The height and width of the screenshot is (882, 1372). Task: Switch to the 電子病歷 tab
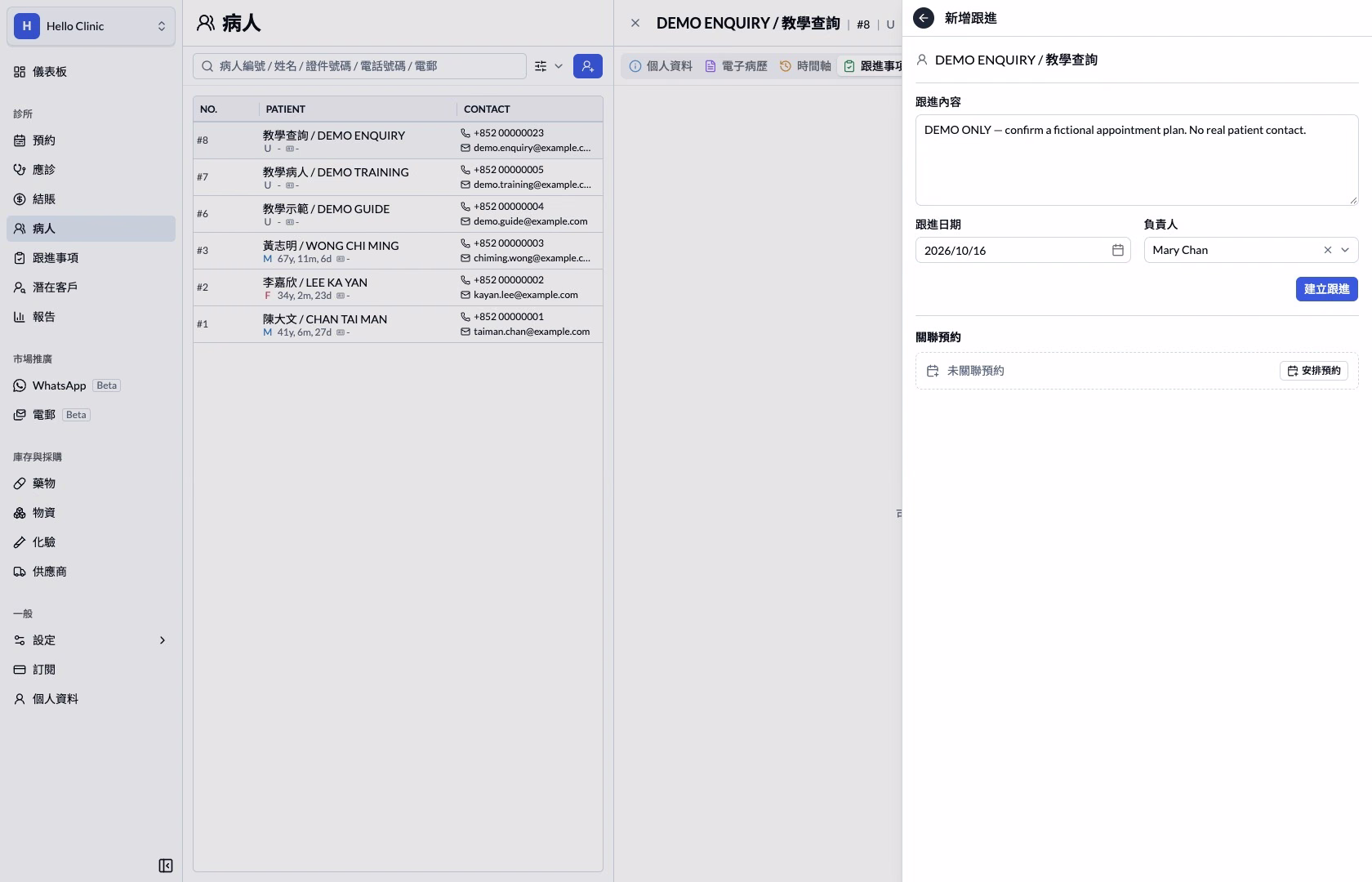(736, 66)
